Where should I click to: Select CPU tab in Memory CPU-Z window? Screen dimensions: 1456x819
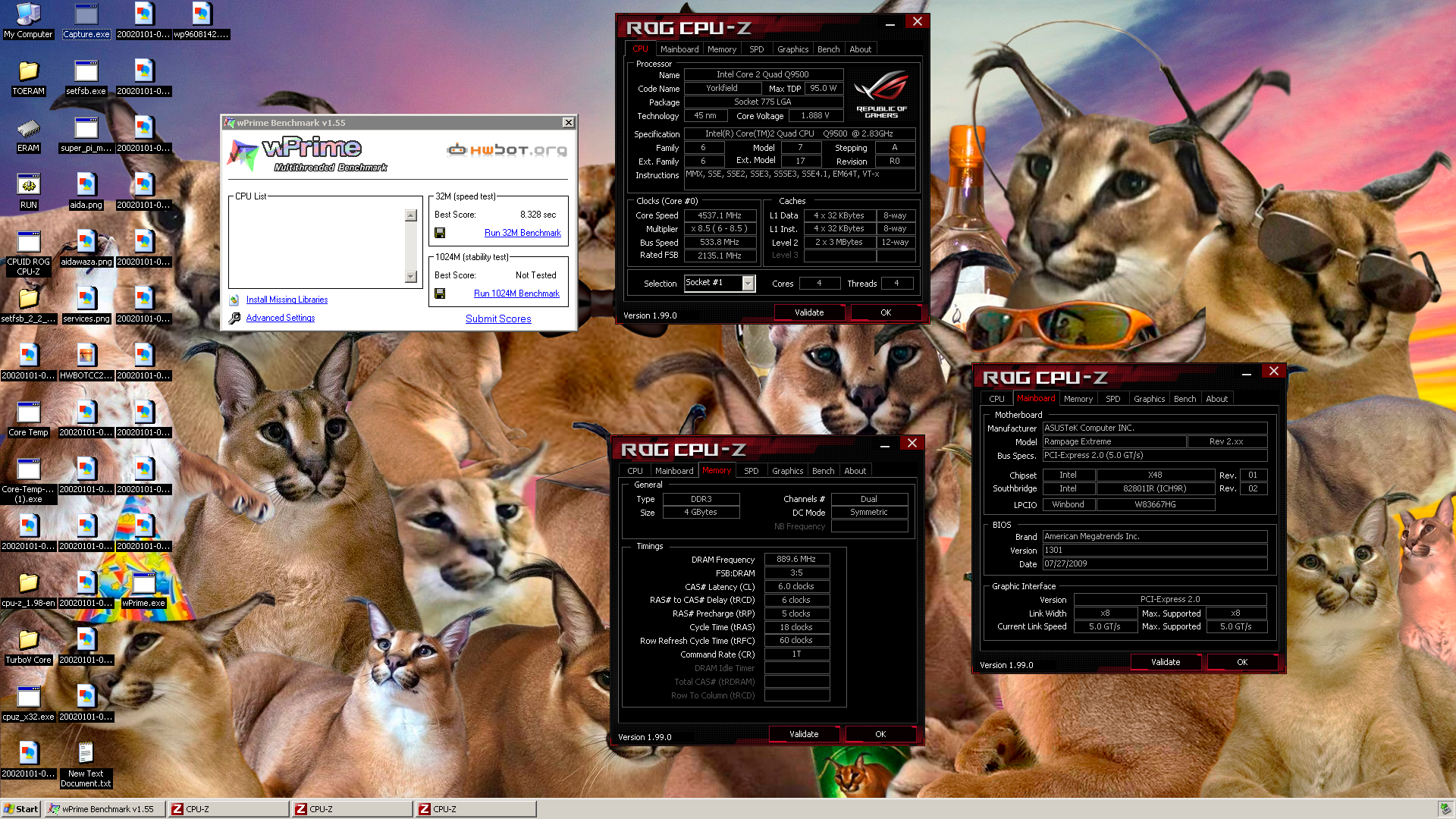coord(635,471)
